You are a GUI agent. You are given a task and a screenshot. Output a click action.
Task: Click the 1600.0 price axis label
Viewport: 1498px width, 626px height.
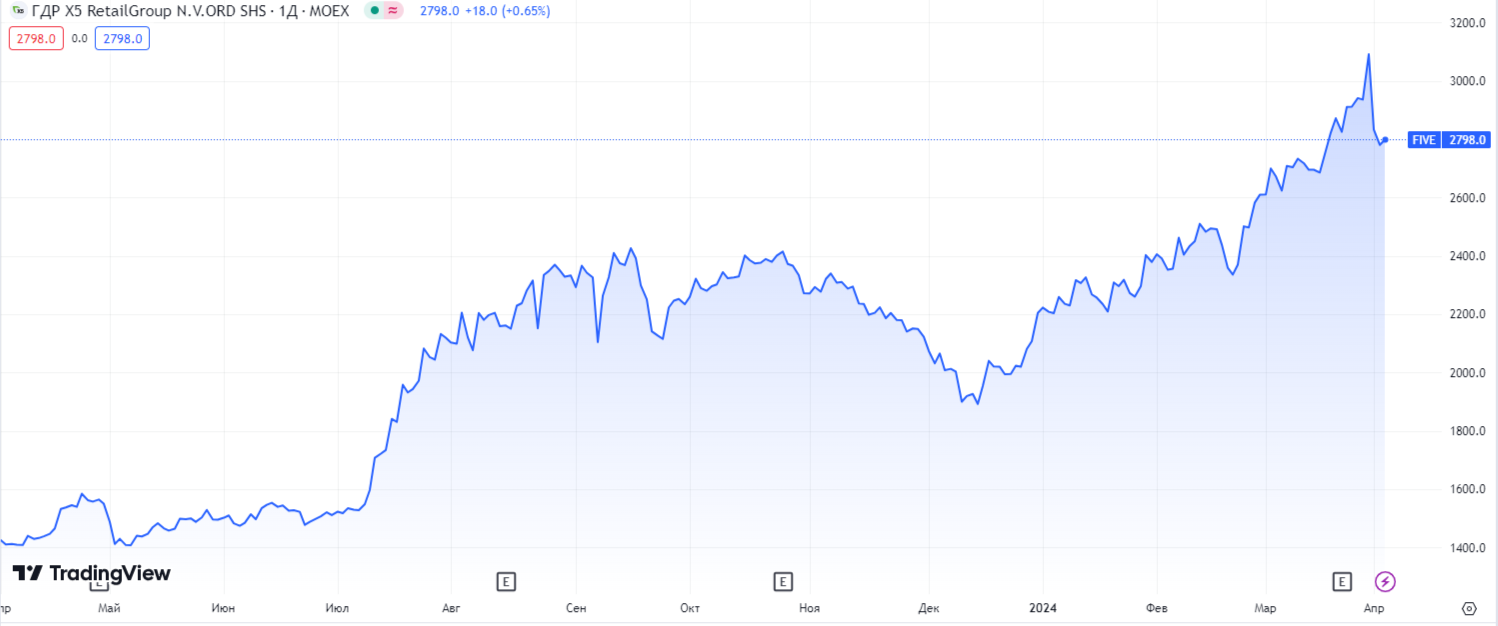1467,489
